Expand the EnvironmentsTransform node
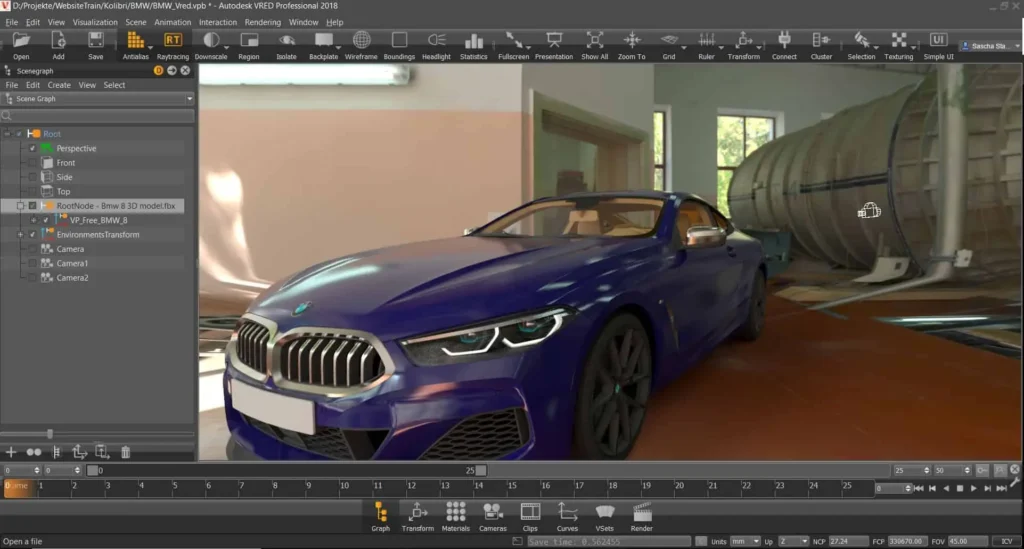Screen dimensions: 1024x549 [20, 234]
